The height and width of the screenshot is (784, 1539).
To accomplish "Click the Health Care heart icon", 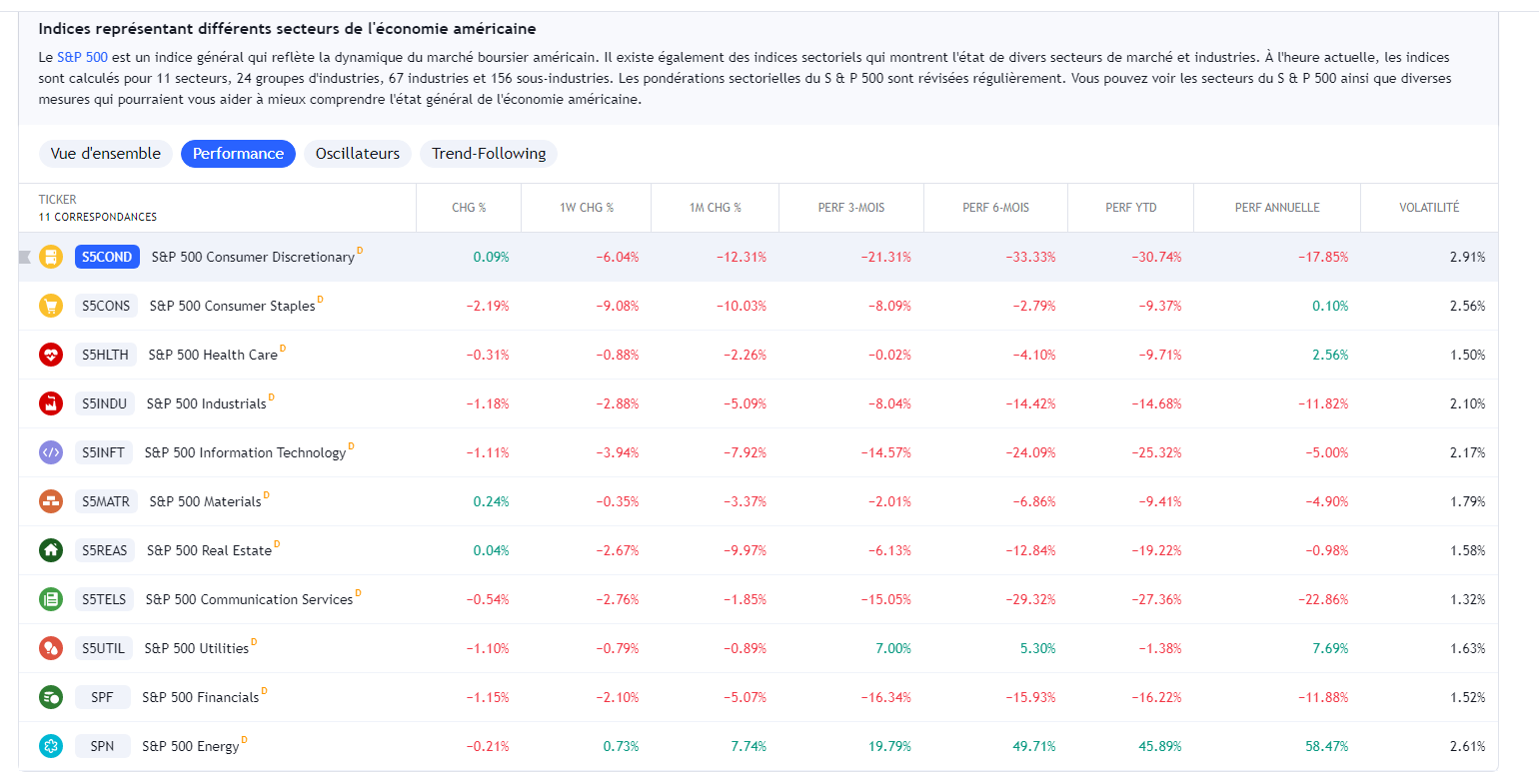I will click(51, 355).
